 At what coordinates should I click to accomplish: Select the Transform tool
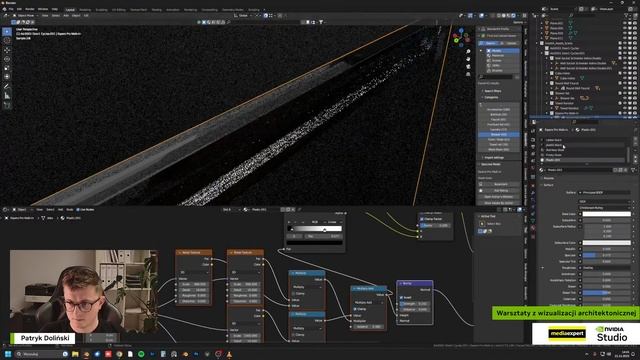(x=7, y=77)
